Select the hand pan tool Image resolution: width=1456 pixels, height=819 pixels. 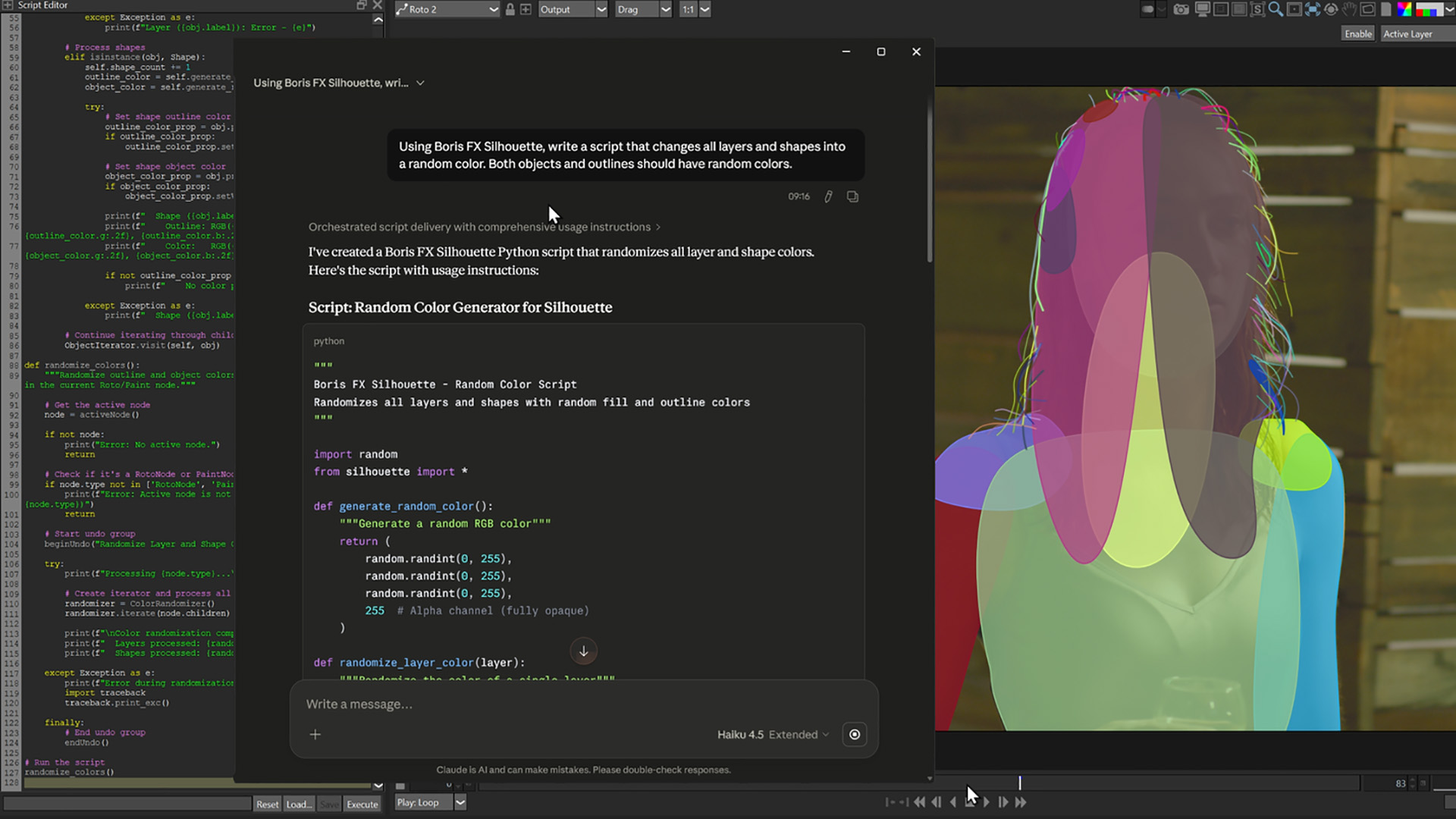point(1349,10)
